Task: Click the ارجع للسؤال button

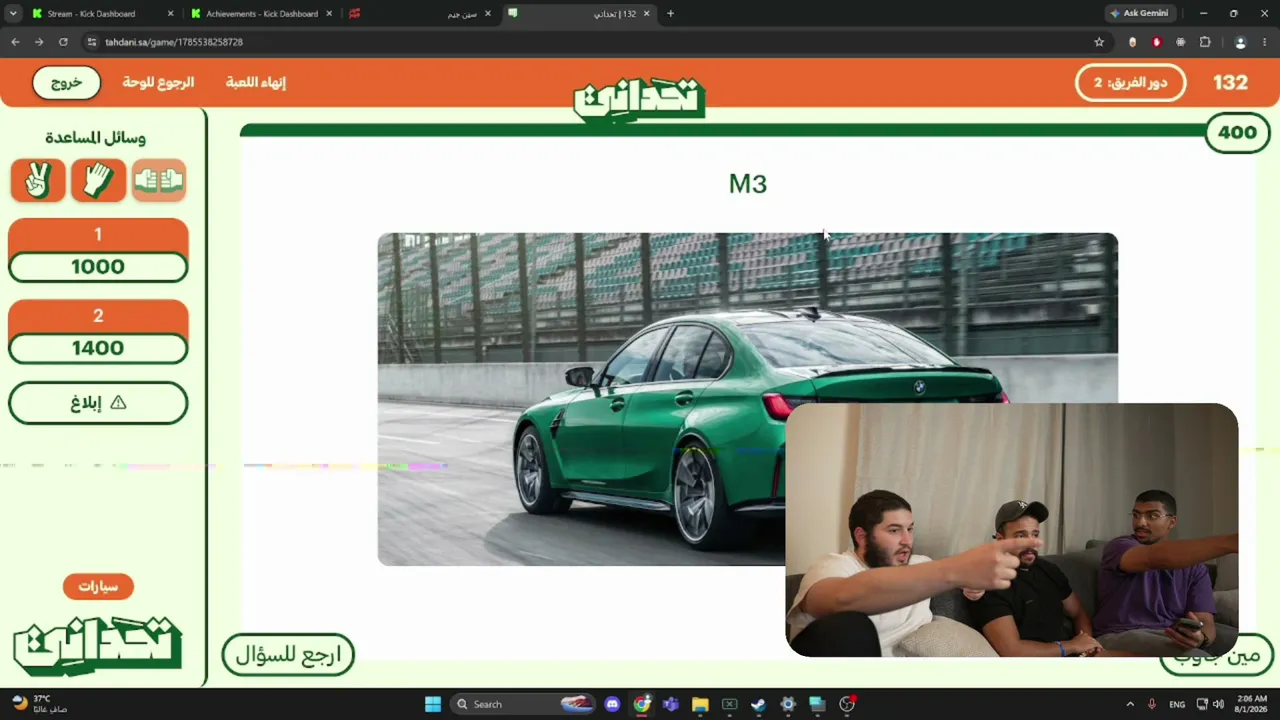Action: pos(288,654)
